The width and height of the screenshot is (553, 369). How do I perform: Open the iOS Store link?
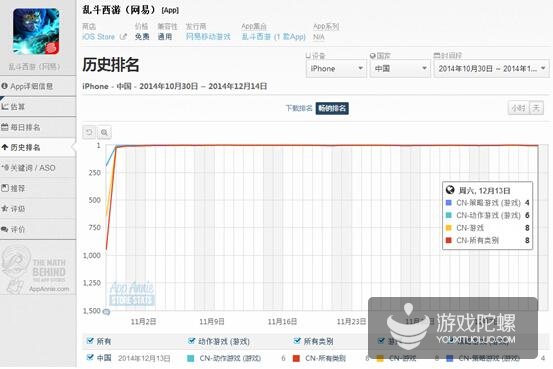[x=98, y=37]
